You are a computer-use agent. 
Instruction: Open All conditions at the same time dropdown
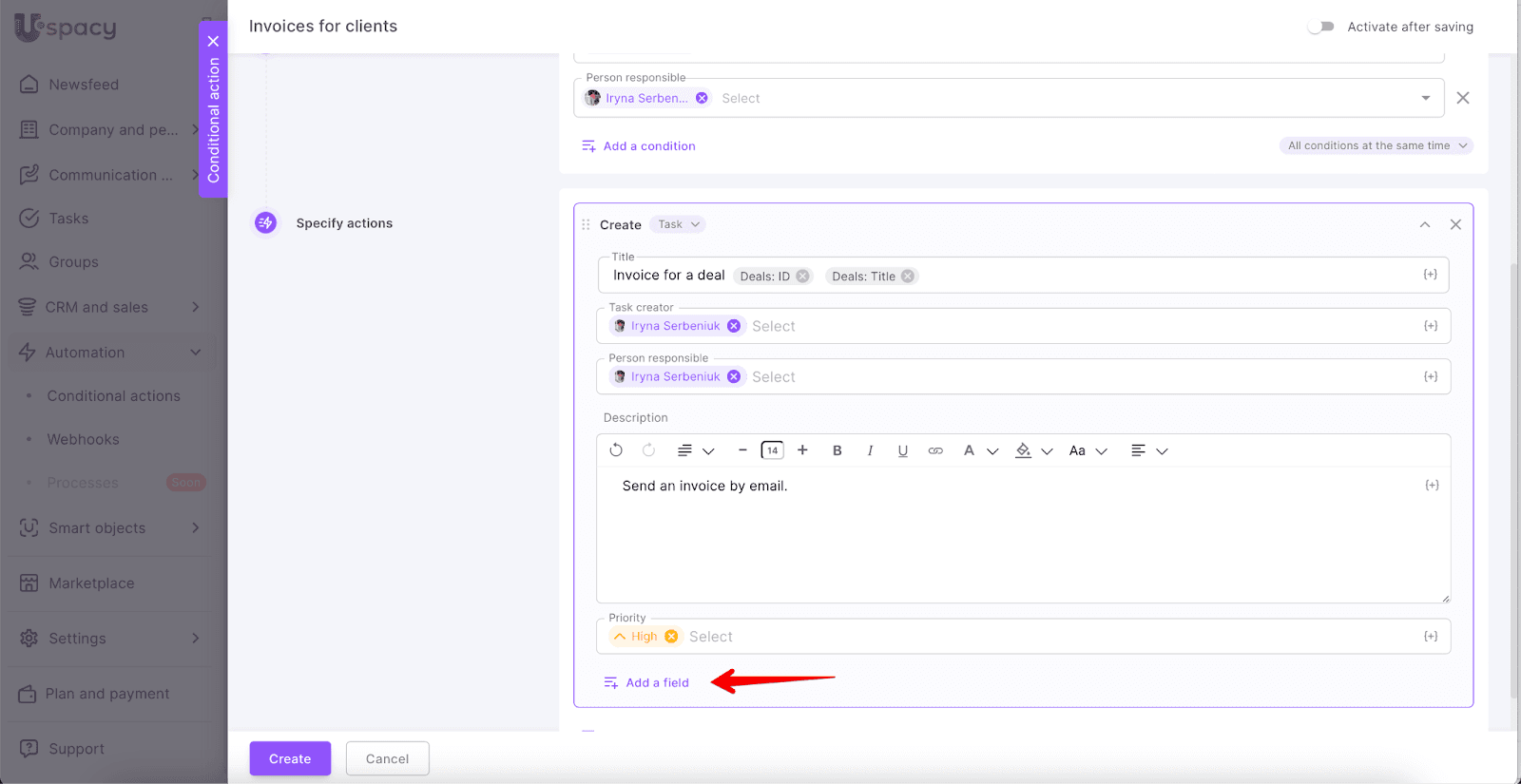click(x=1377, y=145)
